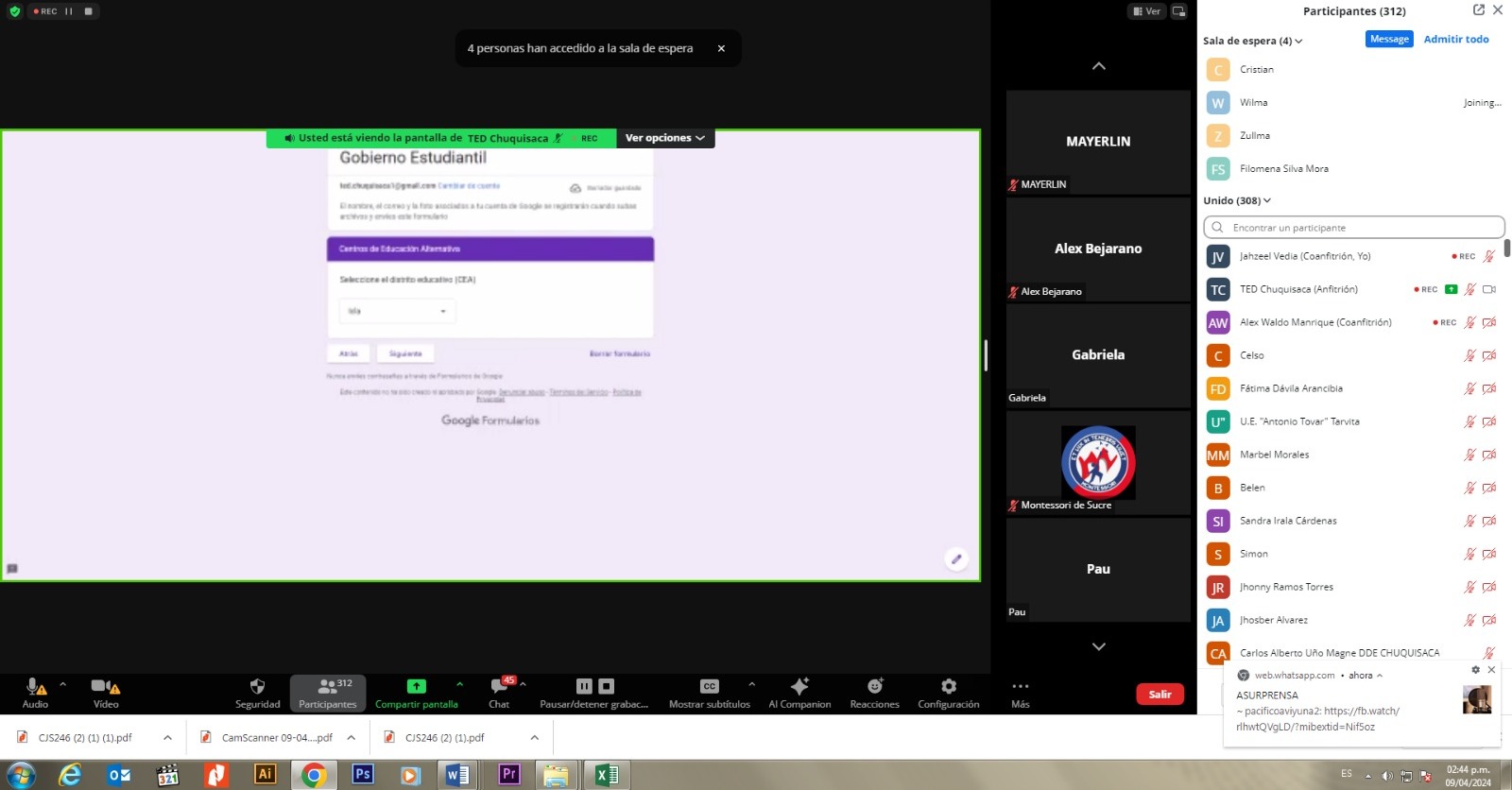This screenshot has height=790, width=1512.
Task: Stop the recording in bottom toolbar
Action: 607,686
